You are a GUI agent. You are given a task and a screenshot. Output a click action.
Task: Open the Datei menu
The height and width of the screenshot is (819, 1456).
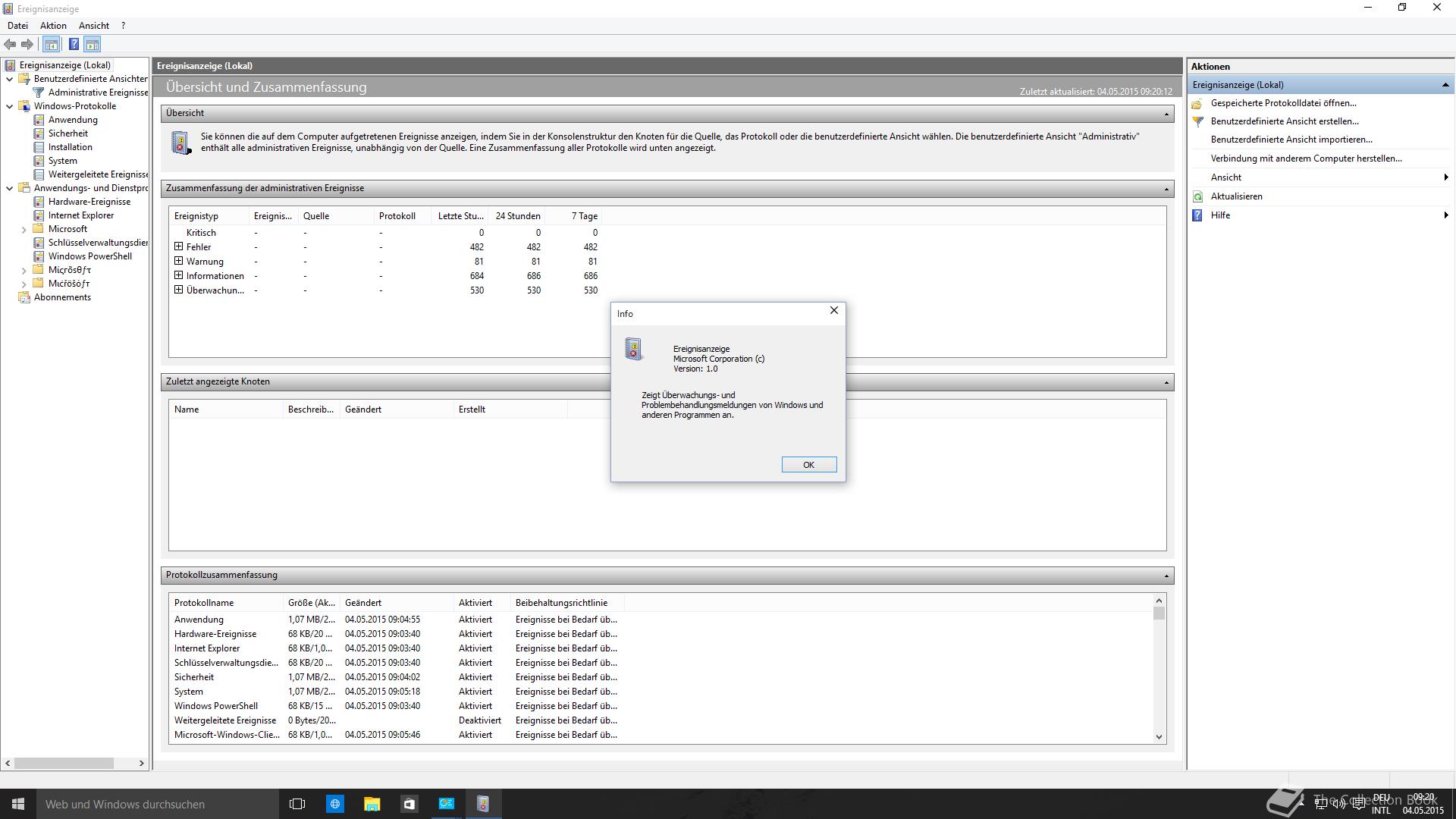[x=17, y=26]
